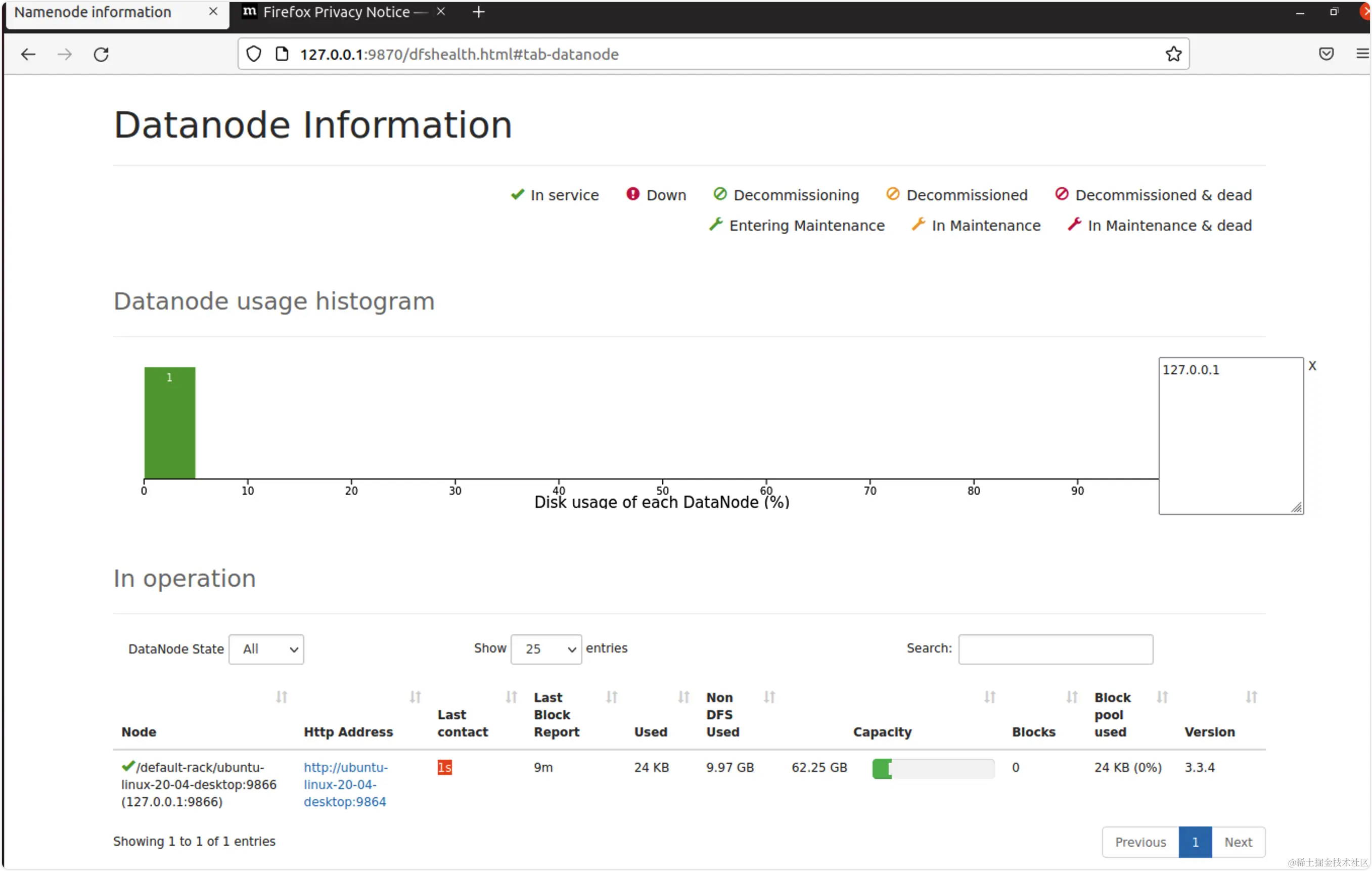This screenshot has width=1372, height=871.
Task: Click the Previous pagination button
Action: pyautogui.click(x=1140, y=842)
